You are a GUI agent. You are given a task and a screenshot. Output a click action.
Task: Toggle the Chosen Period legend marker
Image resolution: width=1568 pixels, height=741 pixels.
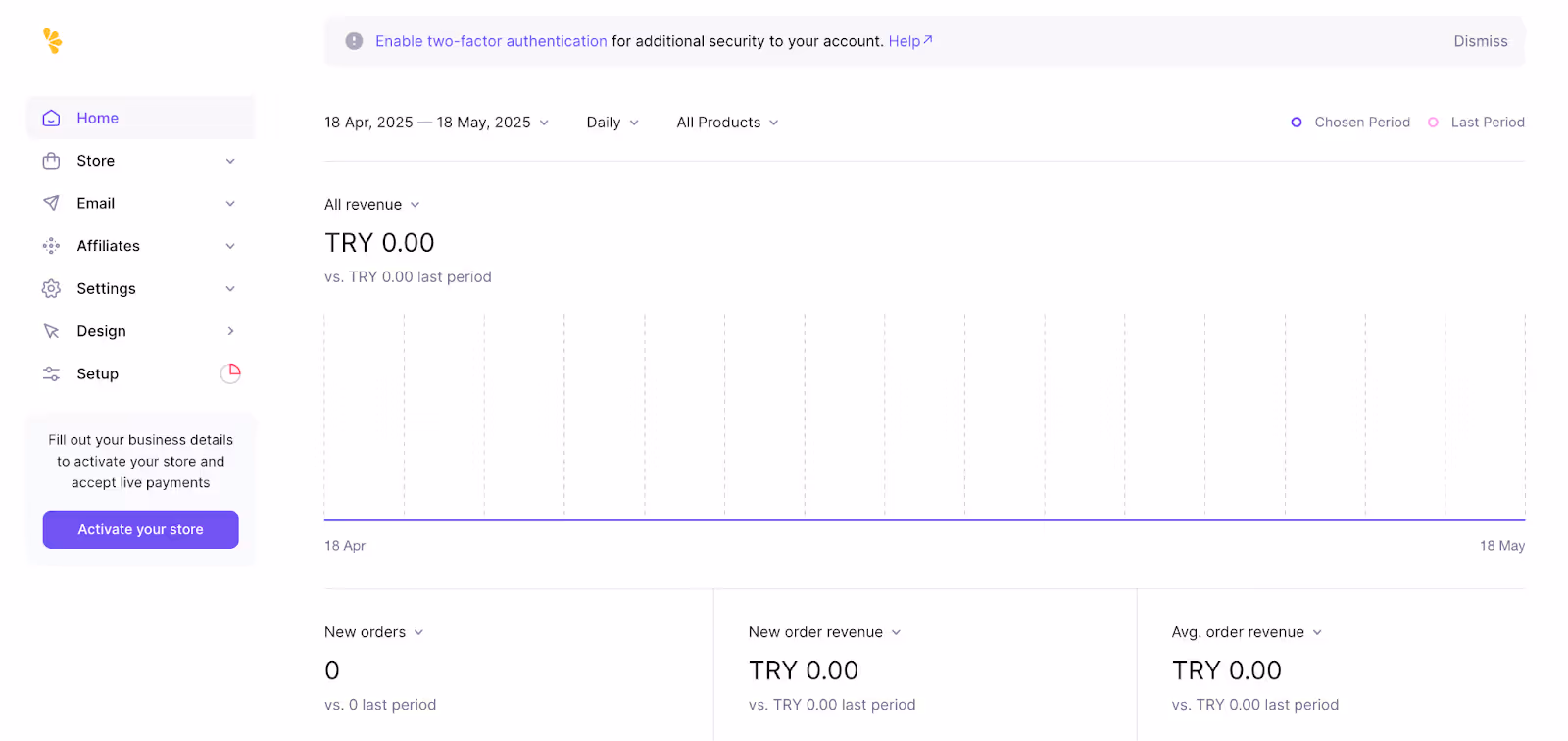tap(1297, 123)
